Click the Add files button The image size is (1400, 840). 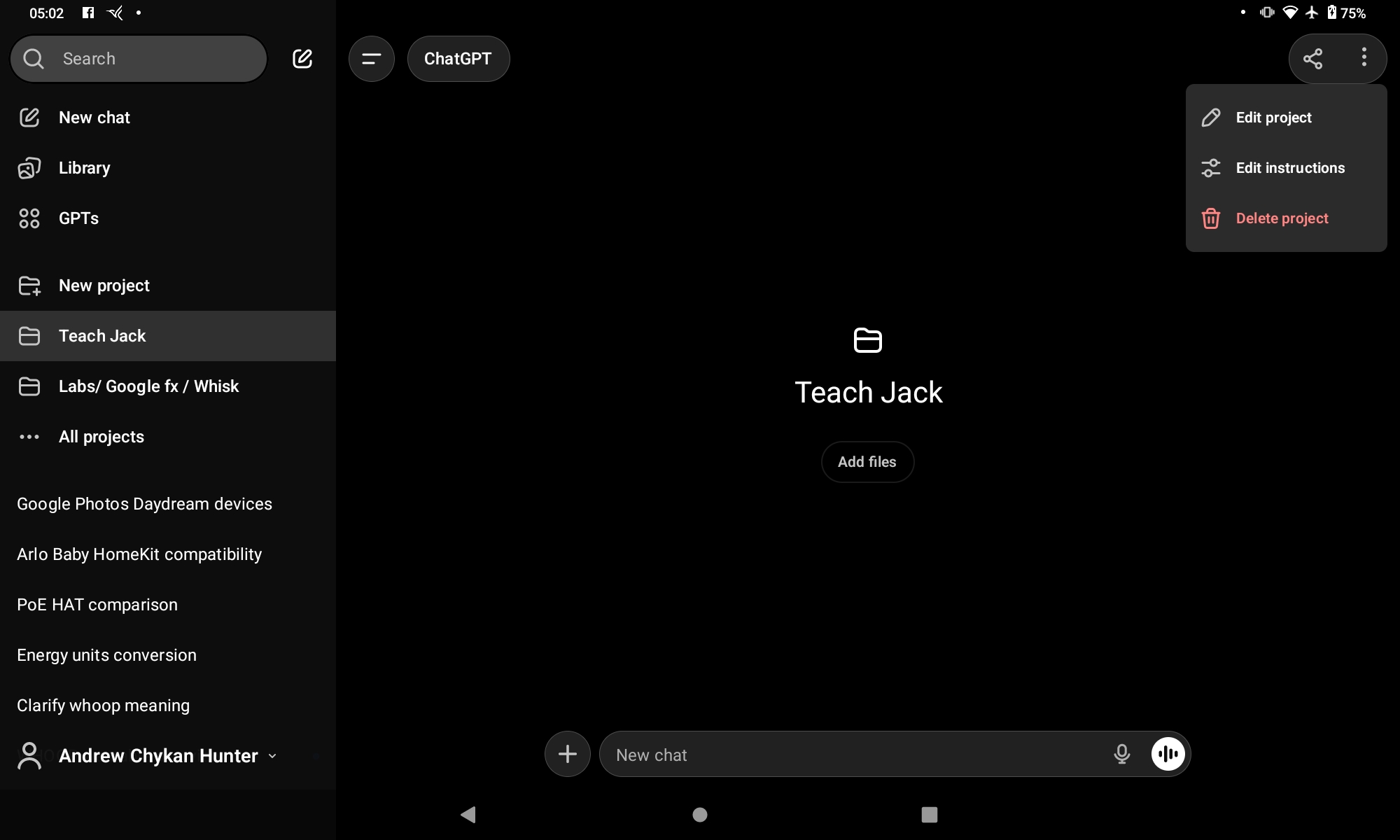[x=867, y=462]
